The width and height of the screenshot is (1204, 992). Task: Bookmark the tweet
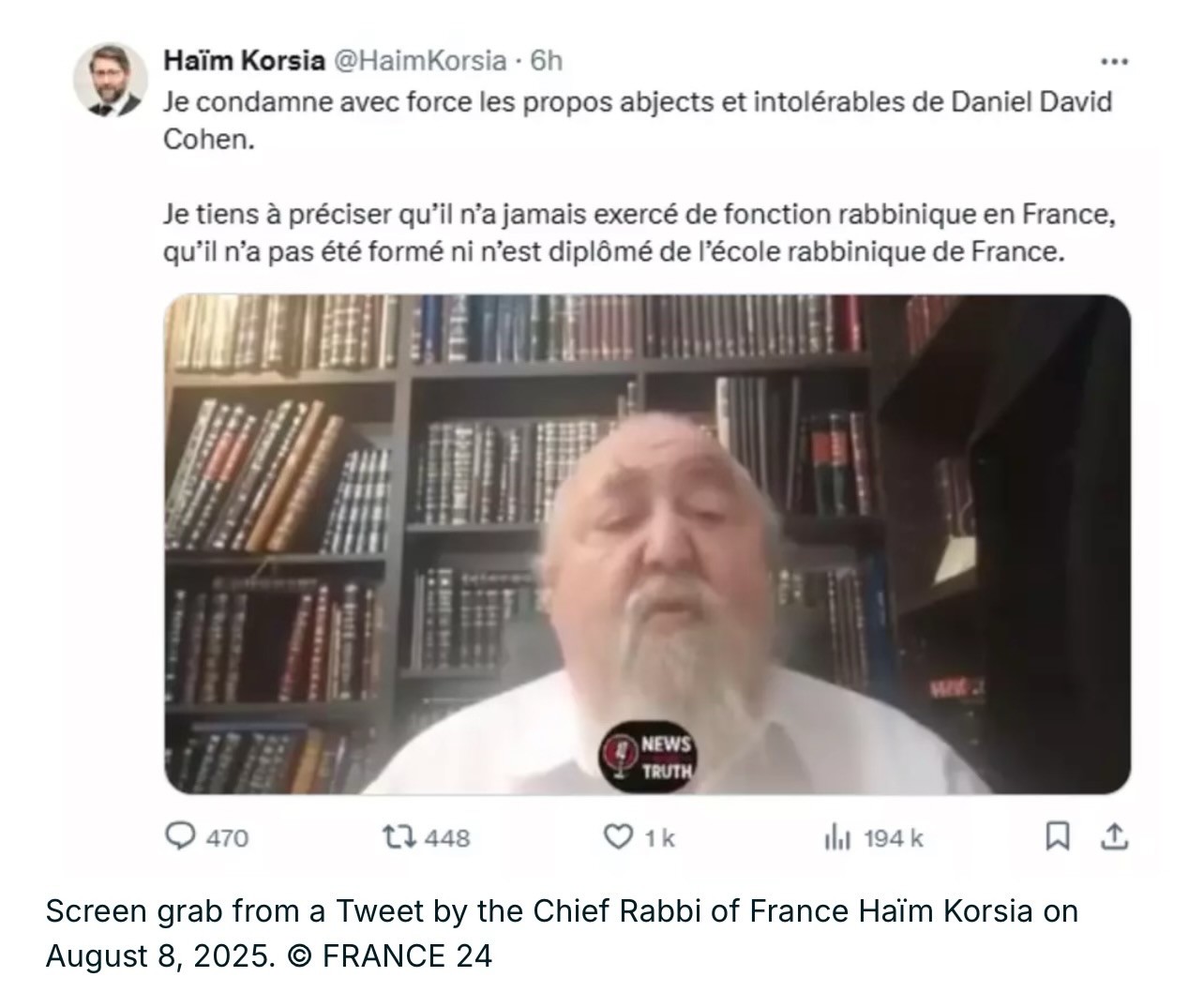coord(1057,836)
